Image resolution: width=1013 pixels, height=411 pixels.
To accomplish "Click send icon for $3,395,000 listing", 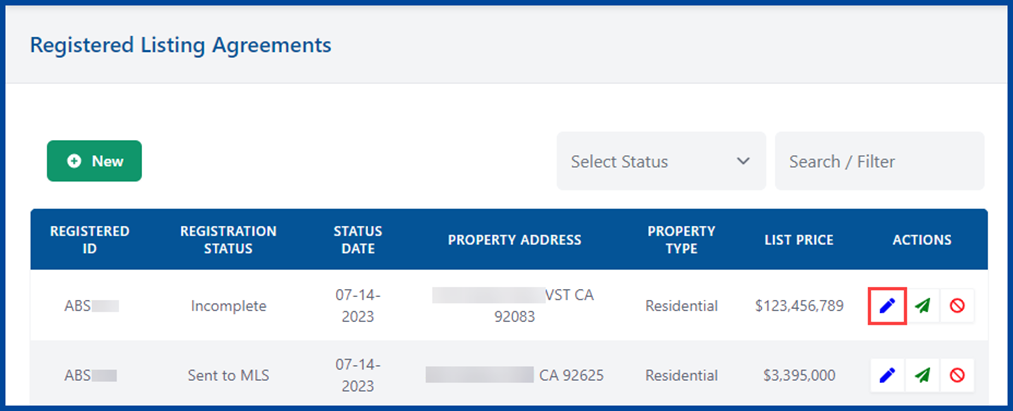I will [922, 375].
